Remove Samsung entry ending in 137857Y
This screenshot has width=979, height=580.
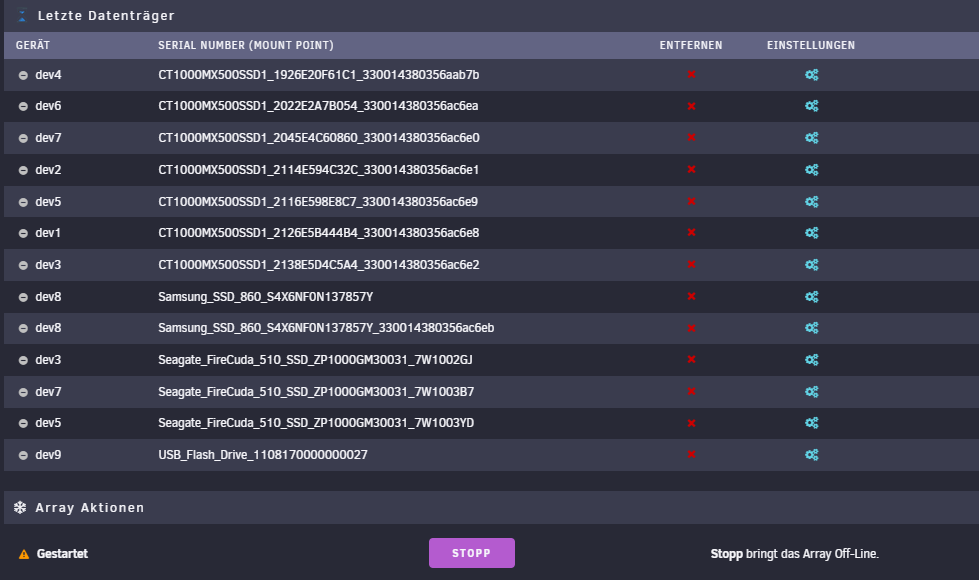pos(691,296)
